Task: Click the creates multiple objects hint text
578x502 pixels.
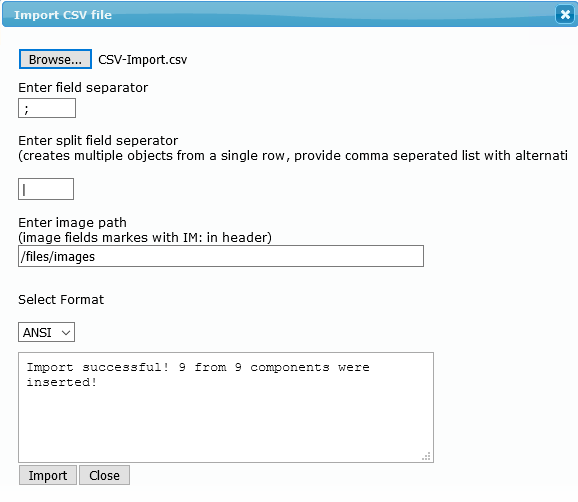Action: point(293,156)
